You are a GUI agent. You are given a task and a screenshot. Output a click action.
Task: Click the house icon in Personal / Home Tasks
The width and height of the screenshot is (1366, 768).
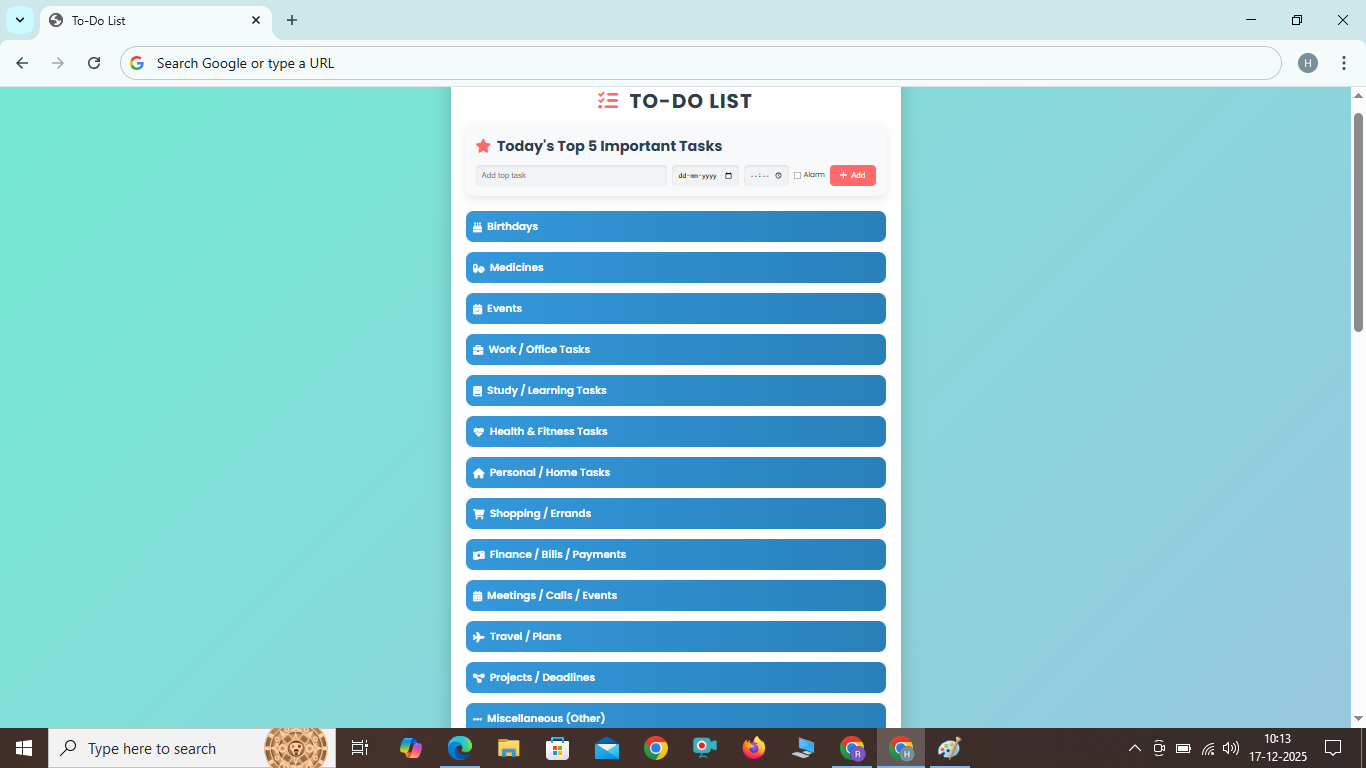[479, 473]
